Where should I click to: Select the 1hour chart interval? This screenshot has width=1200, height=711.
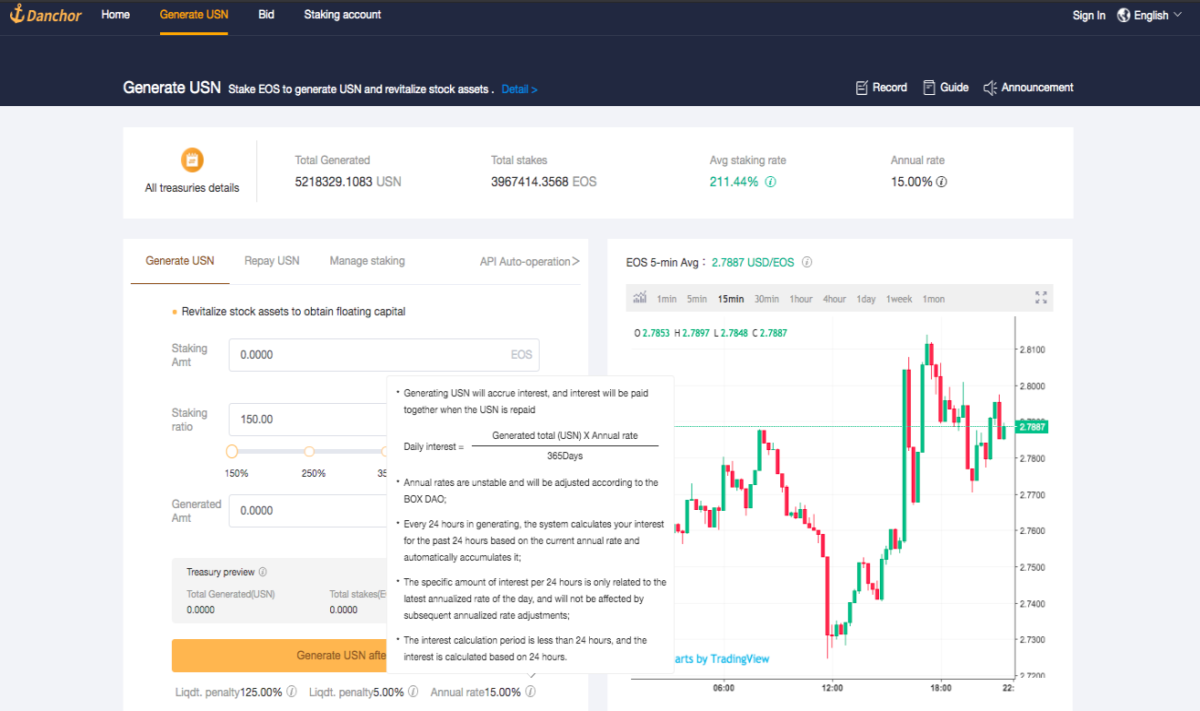point(801,299)
